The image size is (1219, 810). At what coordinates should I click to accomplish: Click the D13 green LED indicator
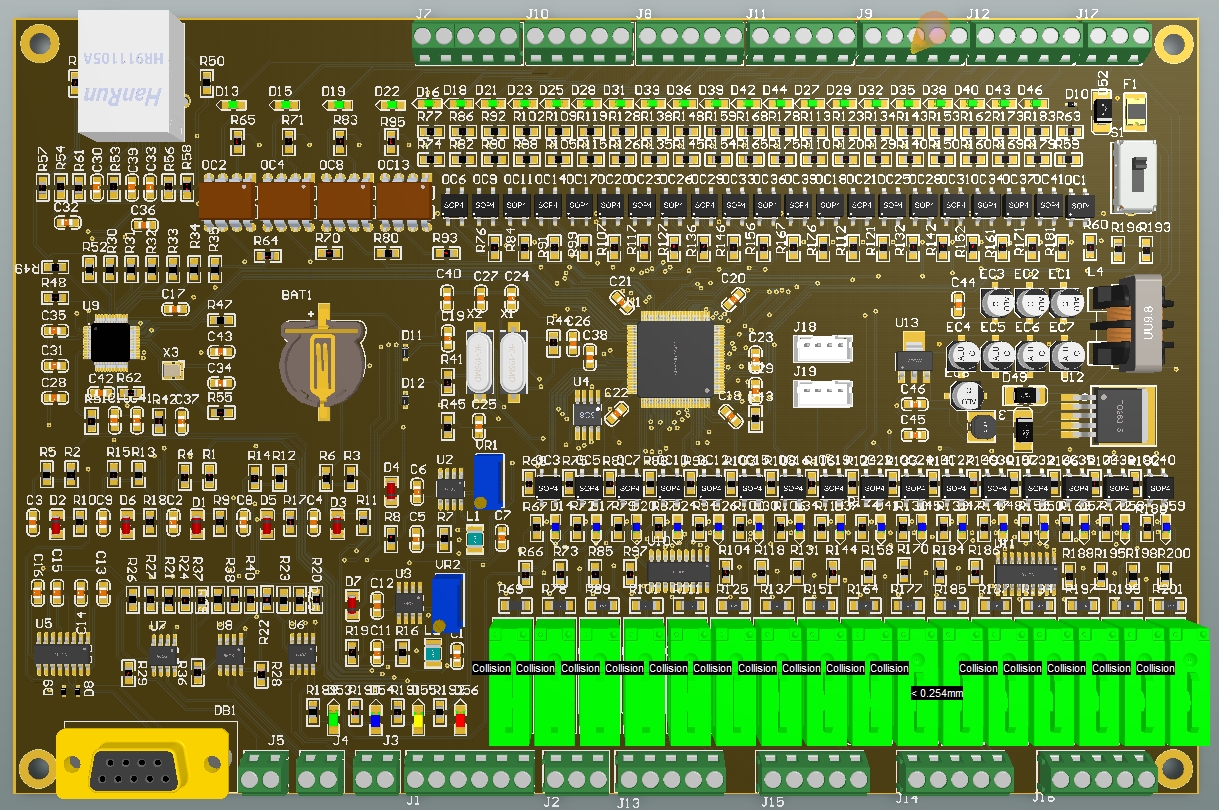(230, 103)
